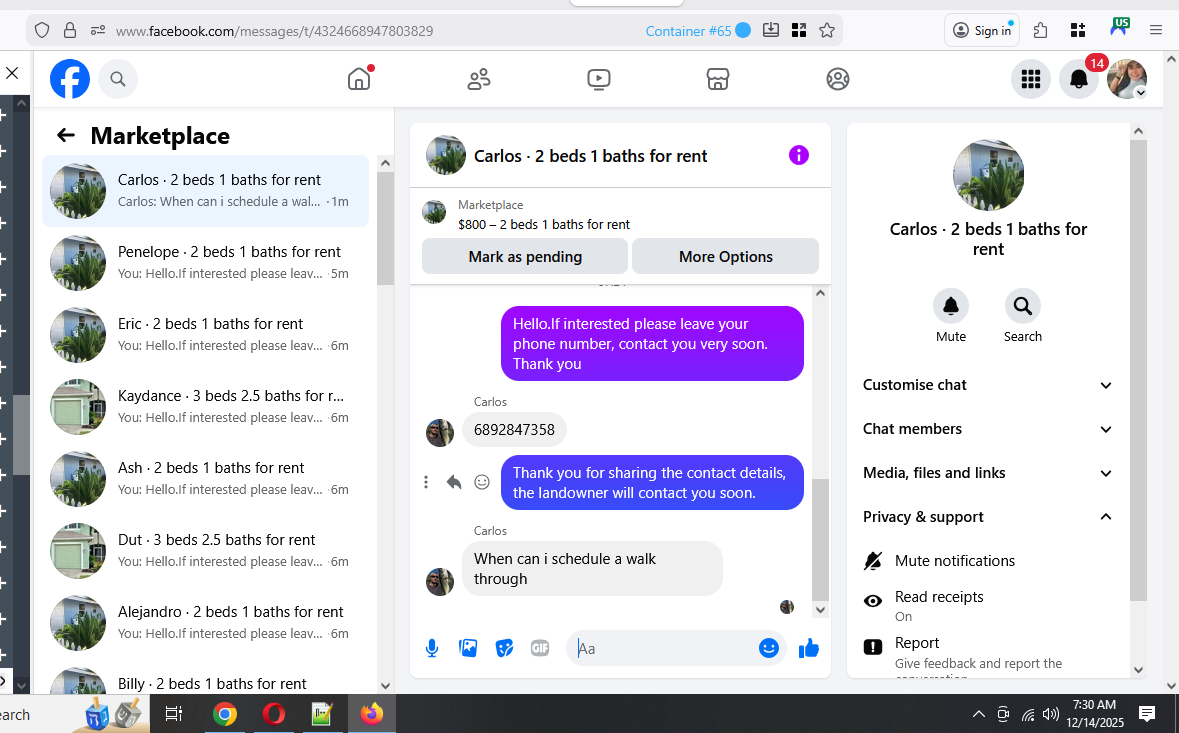Click the site lock security icon
This screenshot has height=733, width=1179.
pyautogui.click(x=70, y=31)
